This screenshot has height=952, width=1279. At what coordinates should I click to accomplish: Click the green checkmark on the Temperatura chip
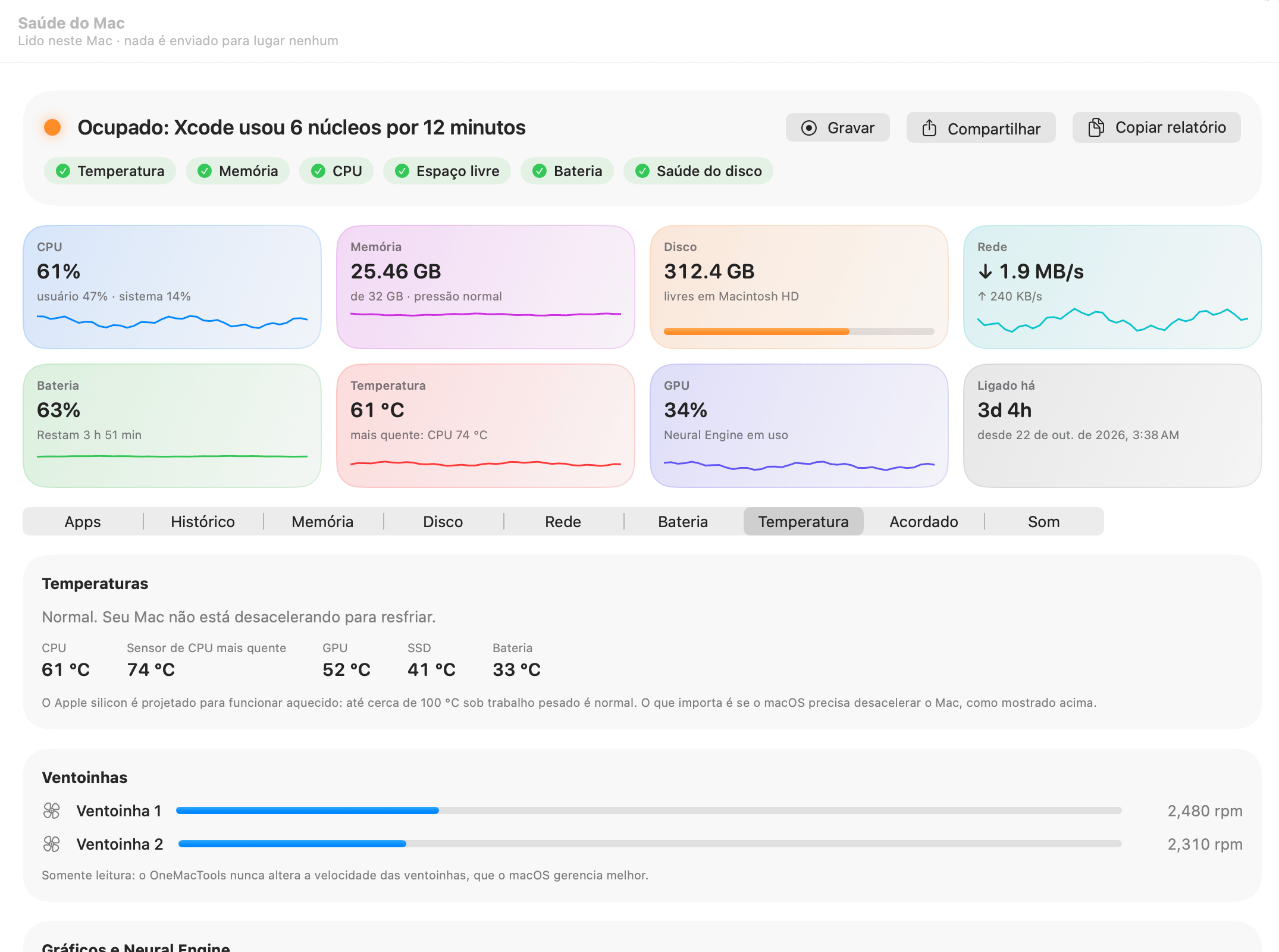pyautogui.click(x=63, y=171)
